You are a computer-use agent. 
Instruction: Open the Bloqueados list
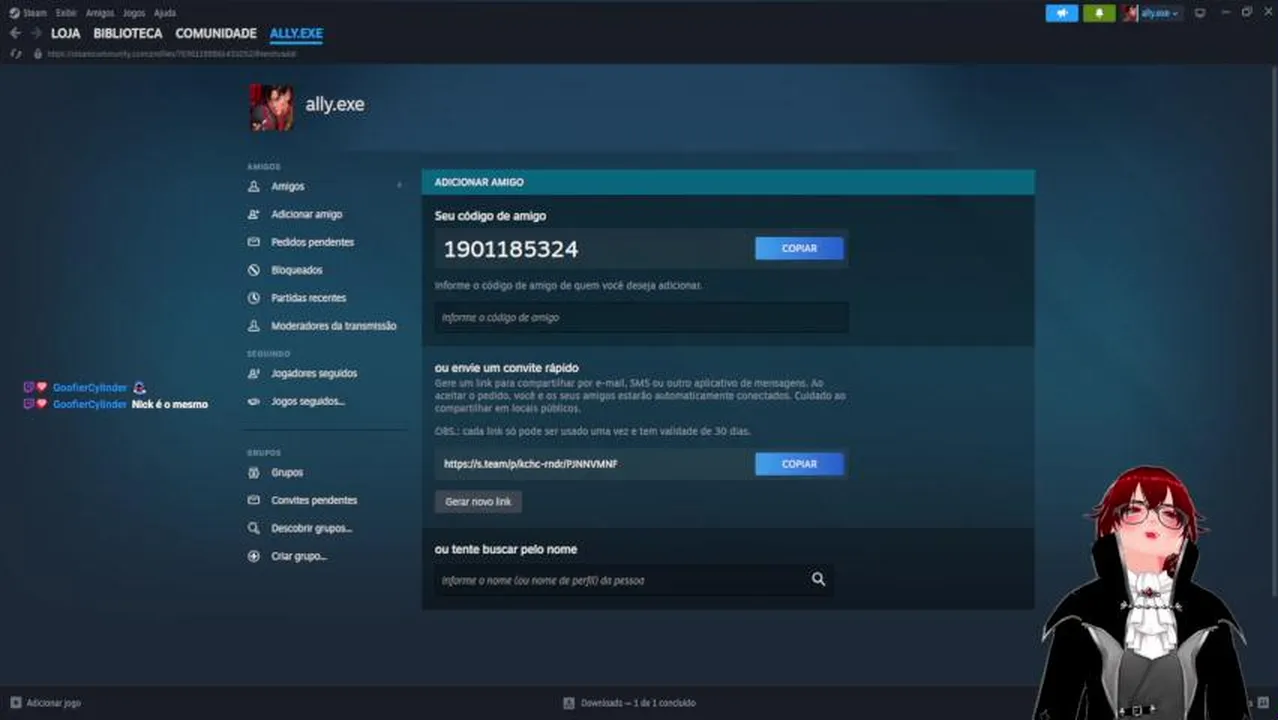tap(297, 270)
